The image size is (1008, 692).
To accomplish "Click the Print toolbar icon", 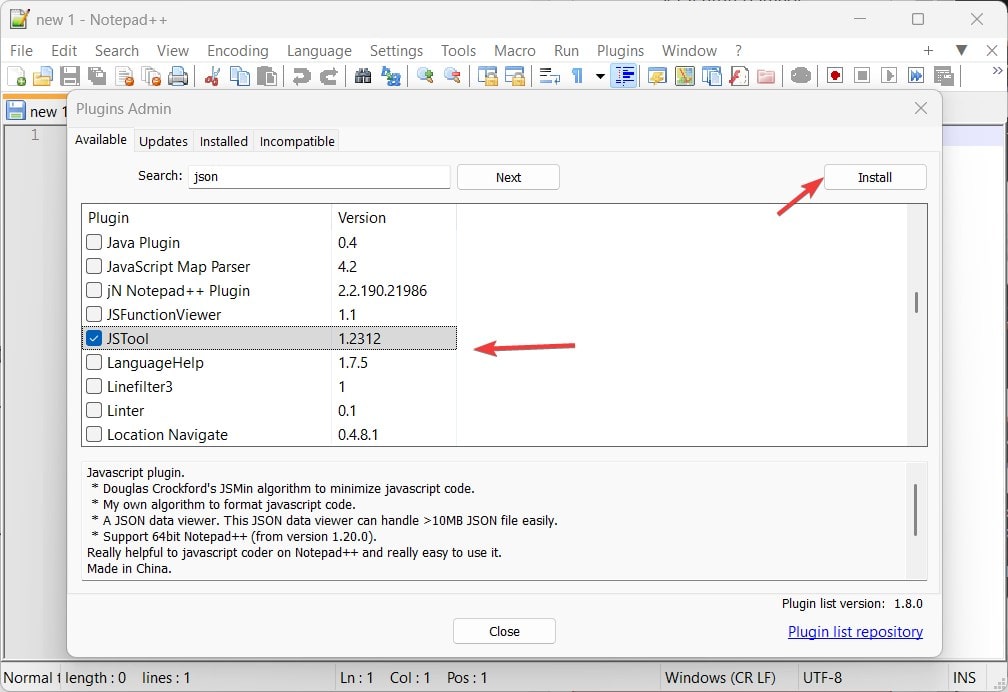I will click(x=178, y=76).
